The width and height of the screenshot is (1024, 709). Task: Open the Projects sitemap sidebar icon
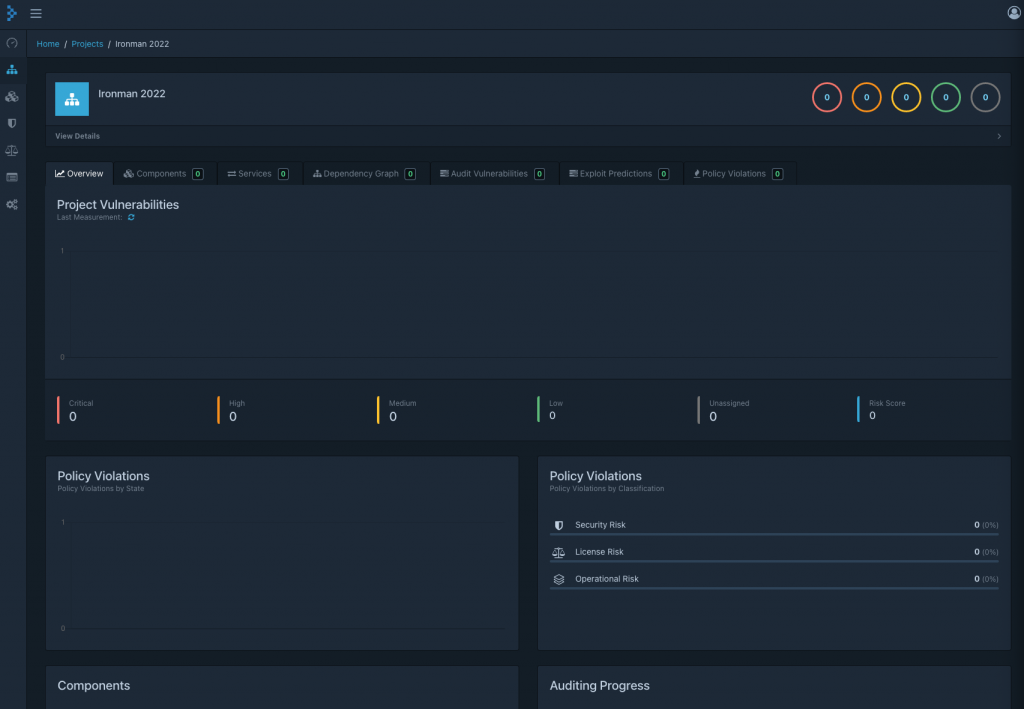click(x=12, y=69)
